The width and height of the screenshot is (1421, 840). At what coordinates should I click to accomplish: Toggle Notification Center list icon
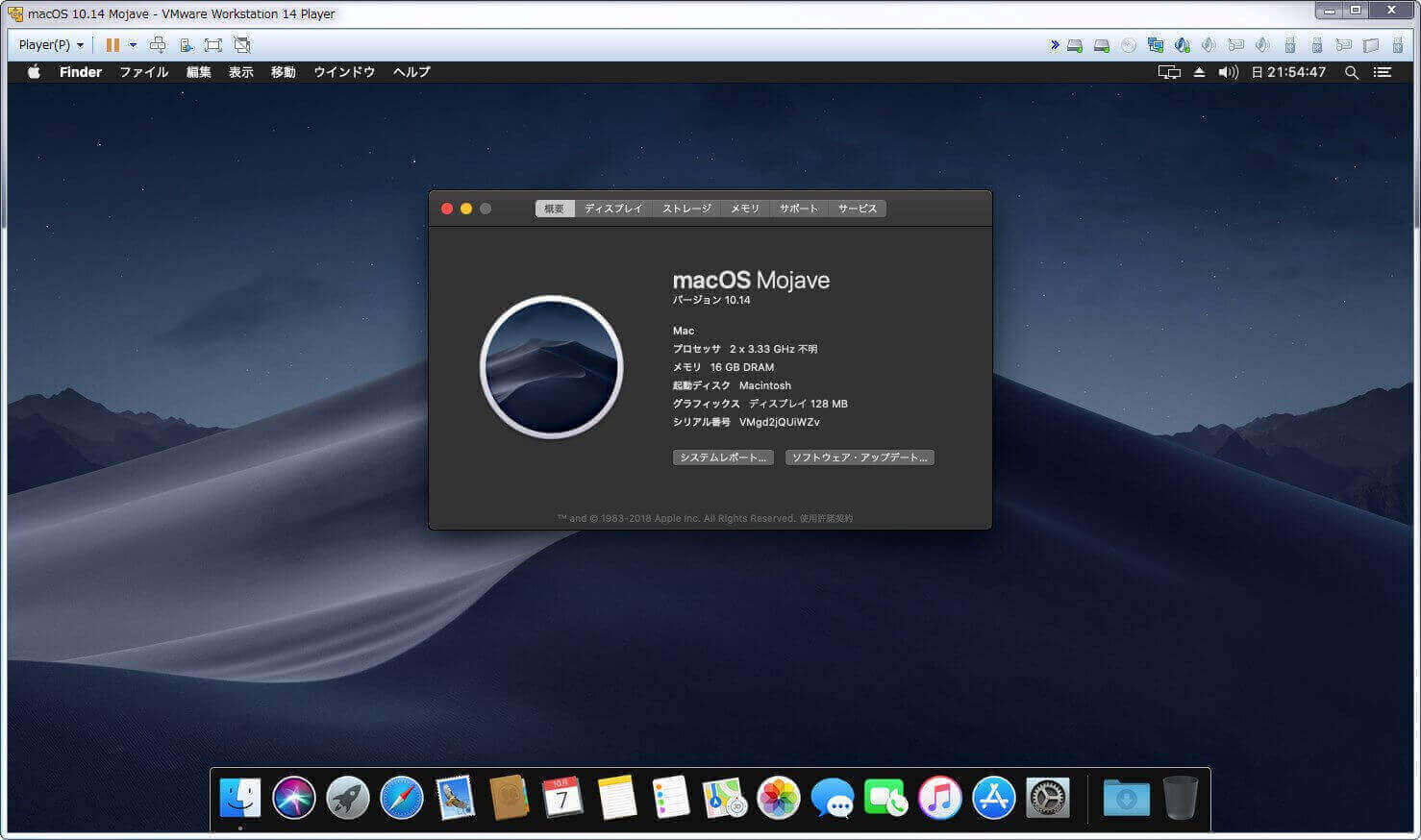[1383, 72]
